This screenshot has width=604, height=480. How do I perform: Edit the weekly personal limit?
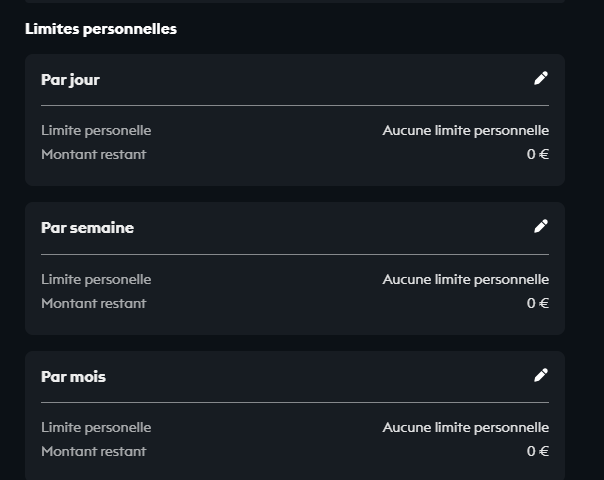point(541,226)
